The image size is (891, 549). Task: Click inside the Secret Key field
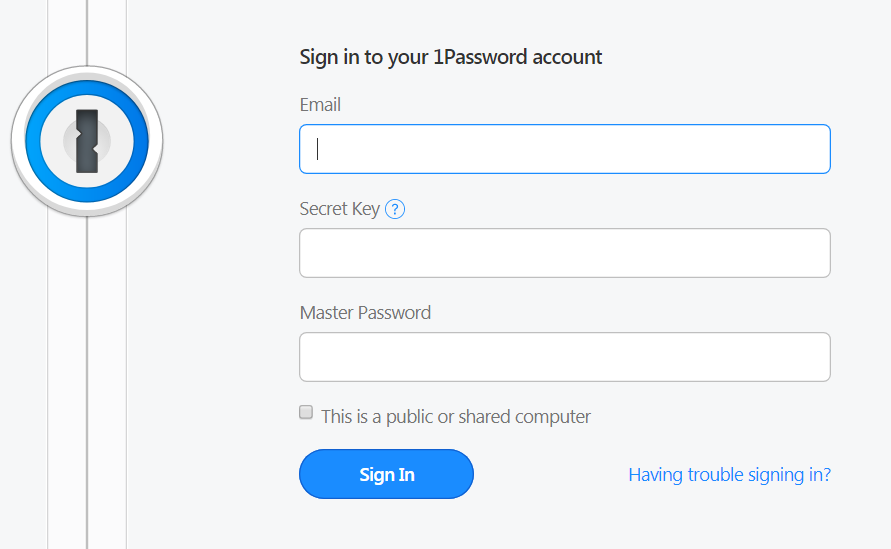click(565, 253)
